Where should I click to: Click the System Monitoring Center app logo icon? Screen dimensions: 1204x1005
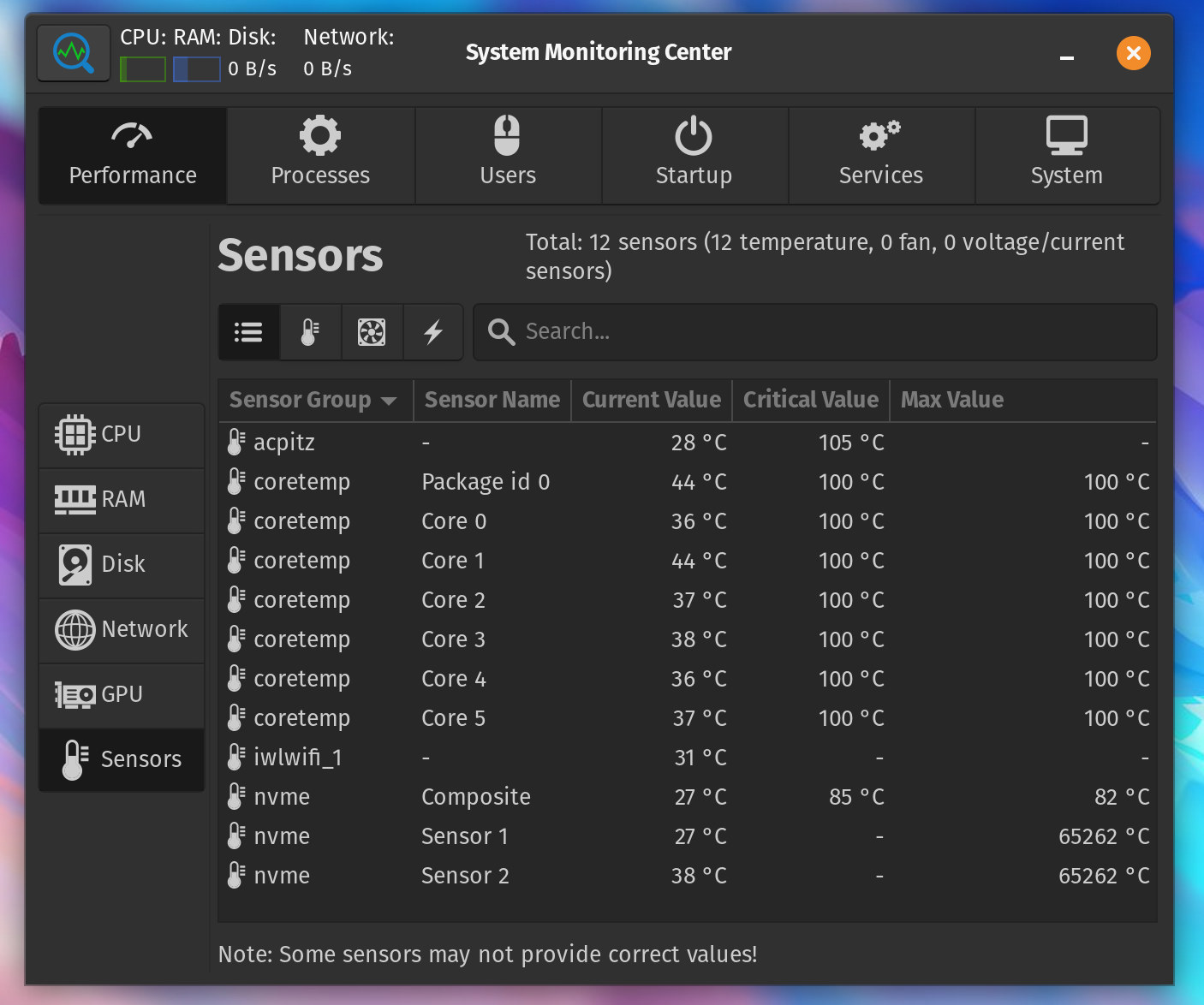point(74,53)
